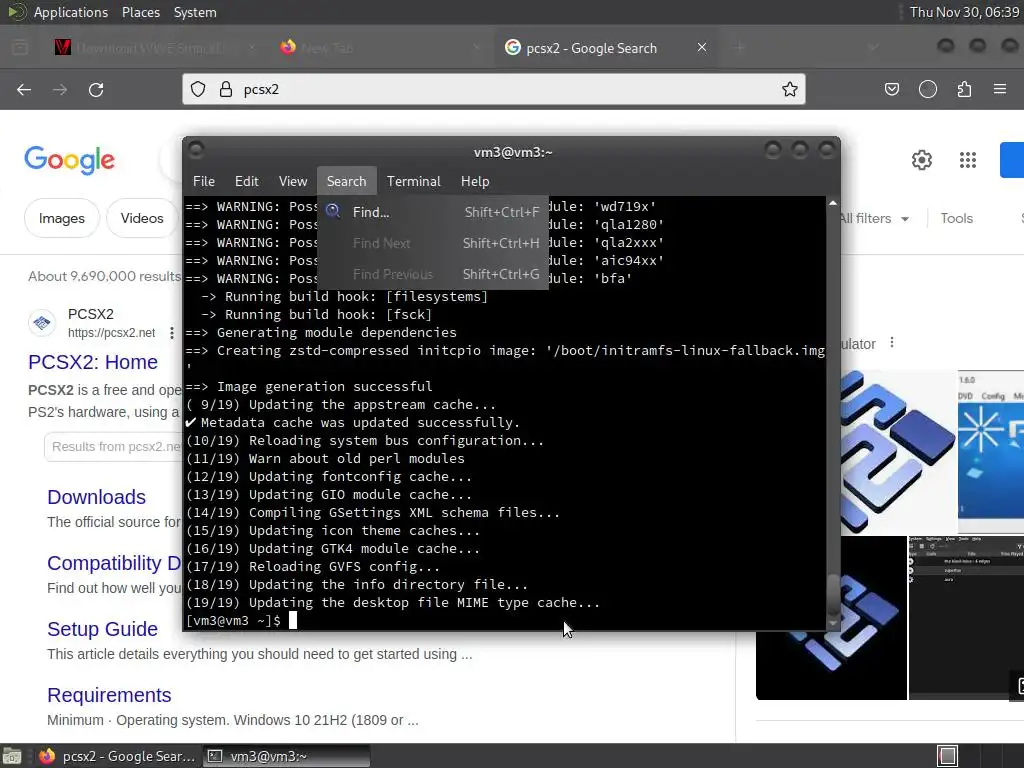1024x768 pixels.
Task: Click the Google logo
Action: click(69, 160)
